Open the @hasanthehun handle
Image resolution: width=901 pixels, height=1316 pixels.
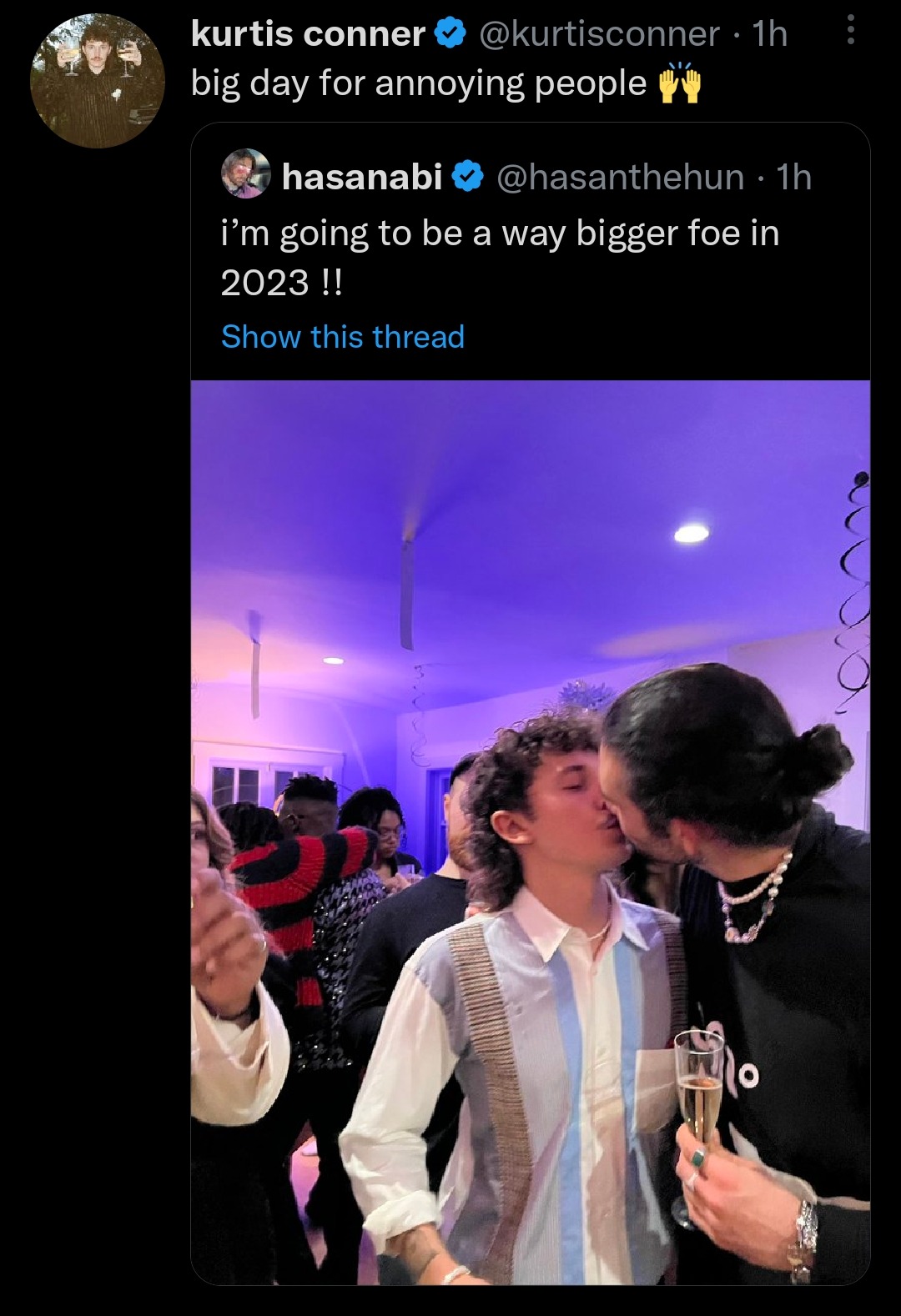pos(620,177)
